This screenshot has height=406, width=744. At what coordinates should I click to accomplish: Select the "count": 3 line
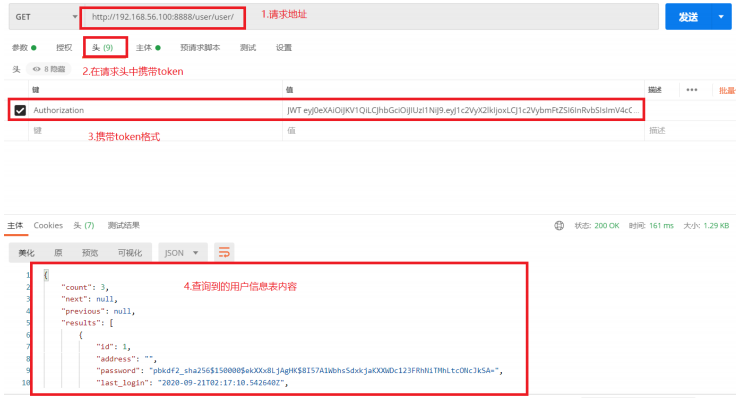[85, 287]
